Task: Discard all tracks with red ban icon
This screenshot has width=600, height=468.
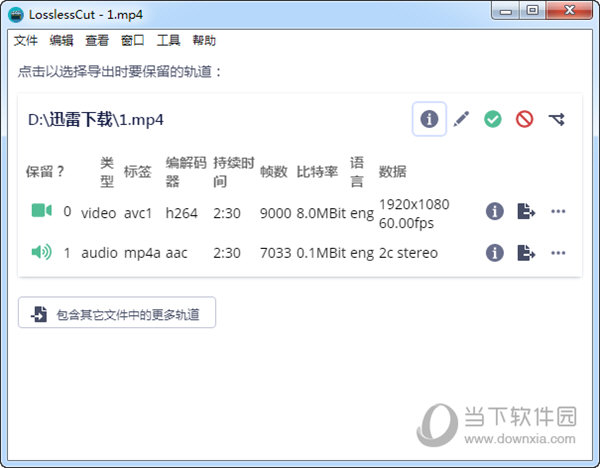Action: pyautogui.click(x=524, y=119)
